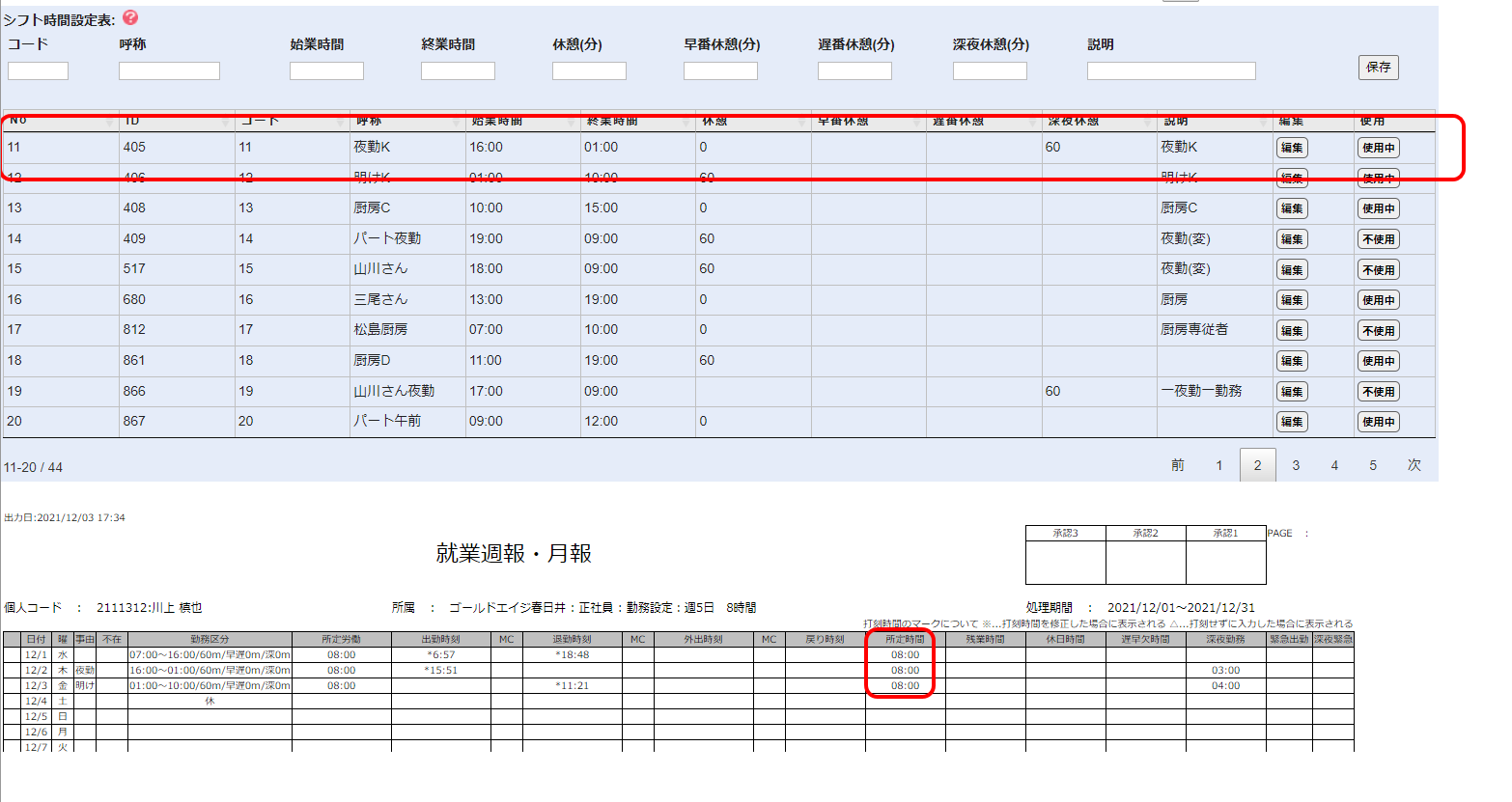Select the 説明 input field
The image size is (1512, 802).
(x=1170, y=70)
